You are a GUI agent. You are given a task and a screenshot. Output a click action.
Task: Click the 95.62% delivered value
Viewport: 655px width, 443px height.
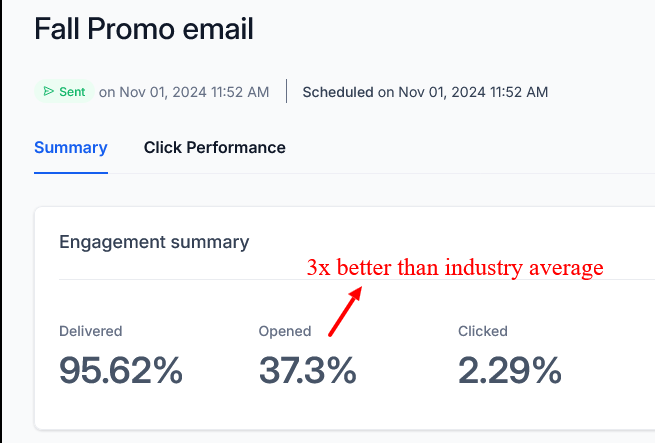pos(121,370)
